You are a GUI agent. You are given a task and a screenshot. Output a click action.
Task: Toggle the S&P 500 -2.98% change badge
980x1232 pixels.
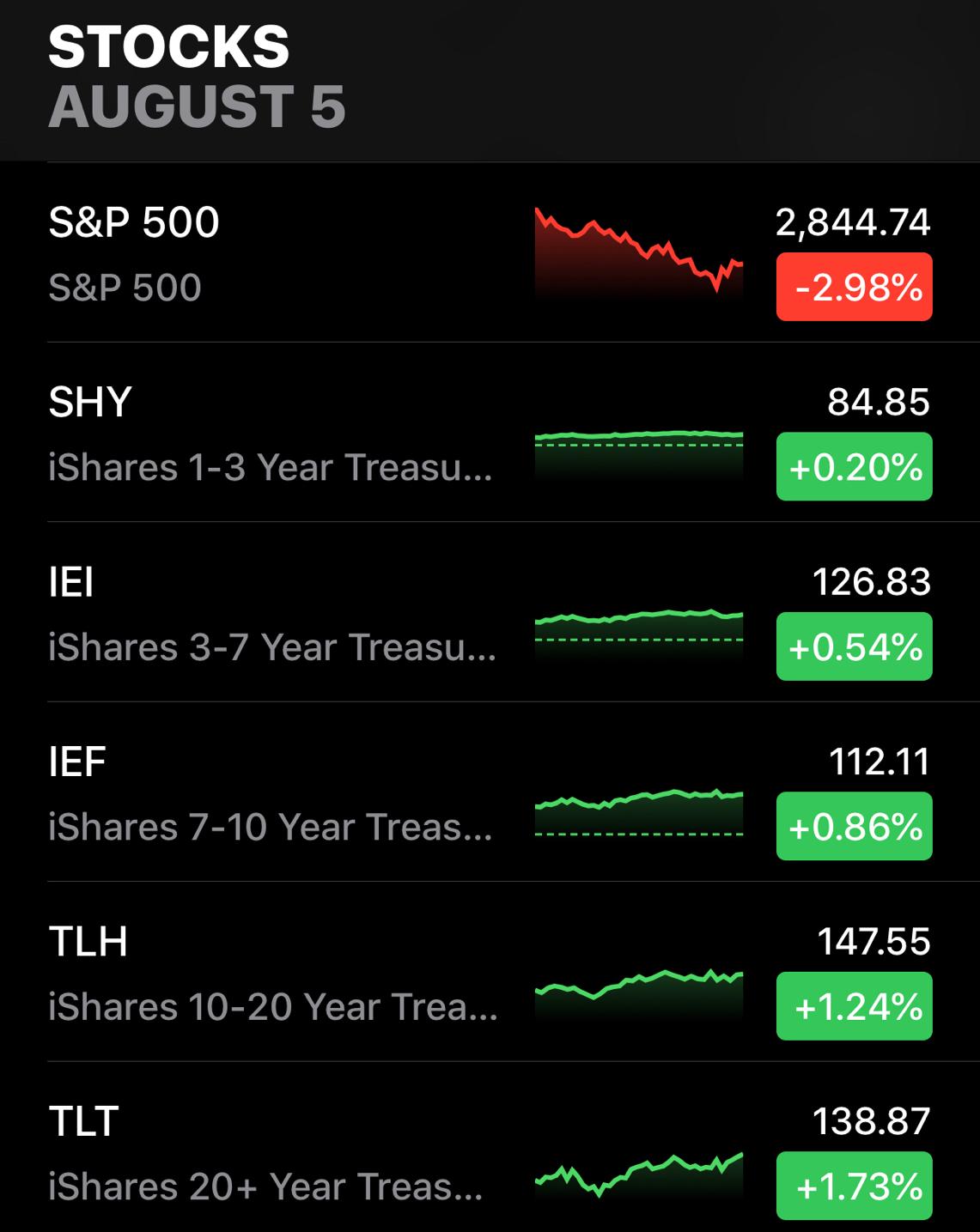[x=854, y=287]
